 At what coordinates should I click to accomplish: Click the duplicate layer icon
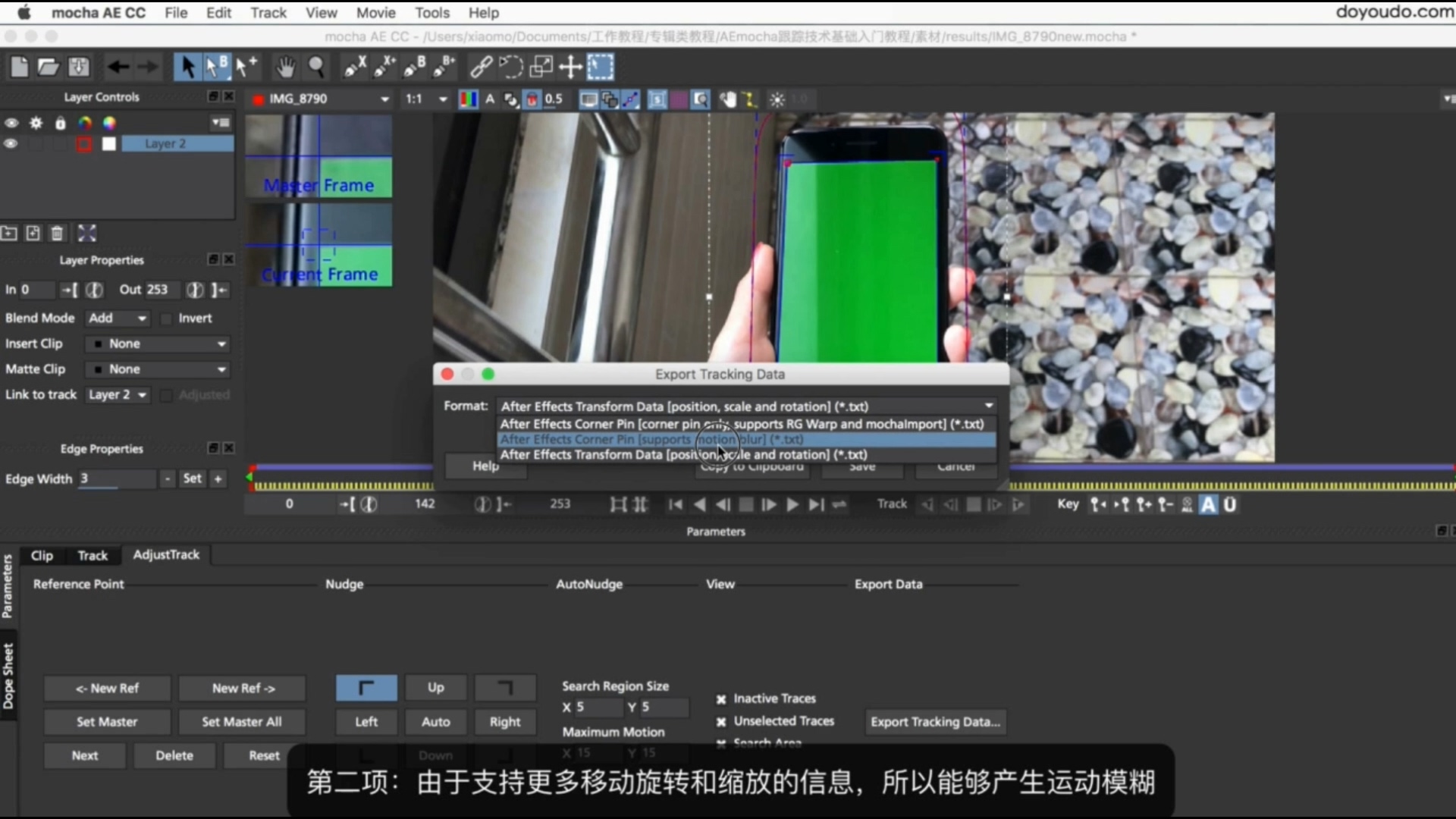coord(33,233)
